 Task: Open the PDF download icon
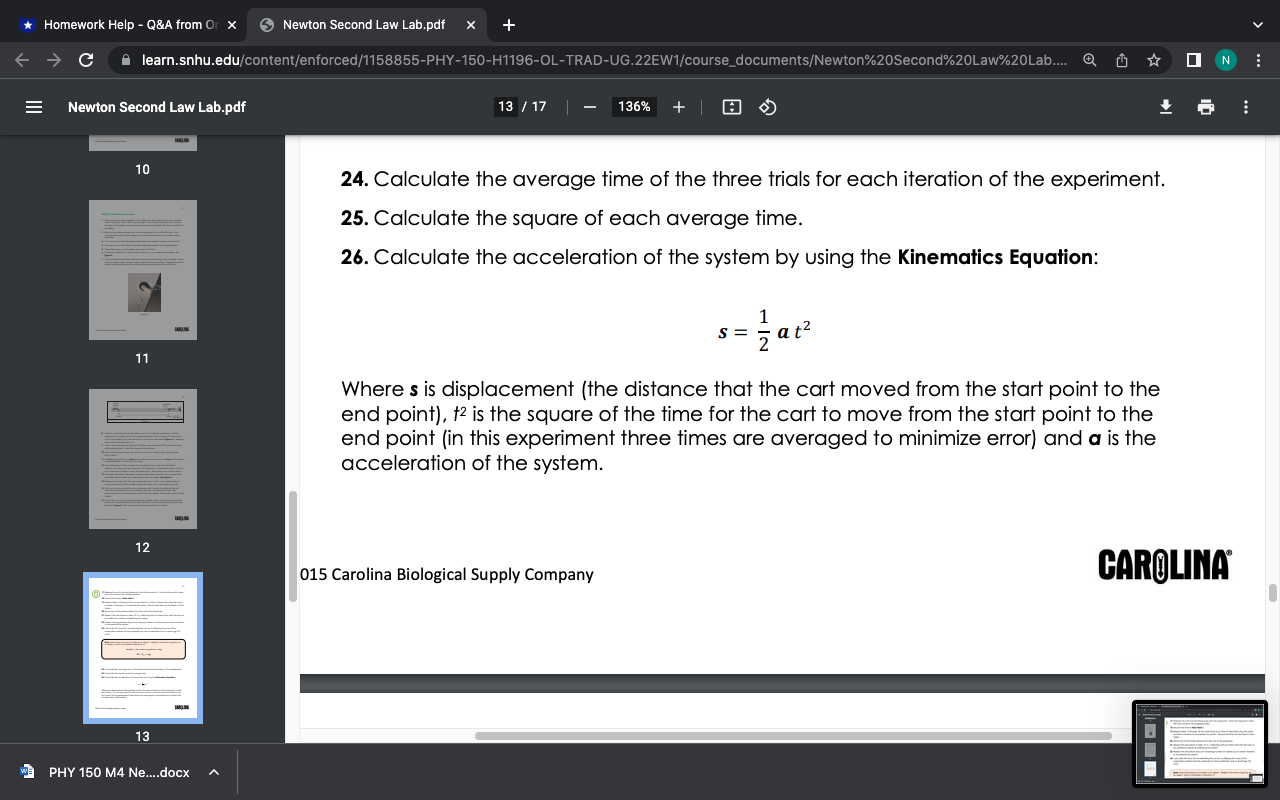pyautogui.click(x=1165, y=107)
